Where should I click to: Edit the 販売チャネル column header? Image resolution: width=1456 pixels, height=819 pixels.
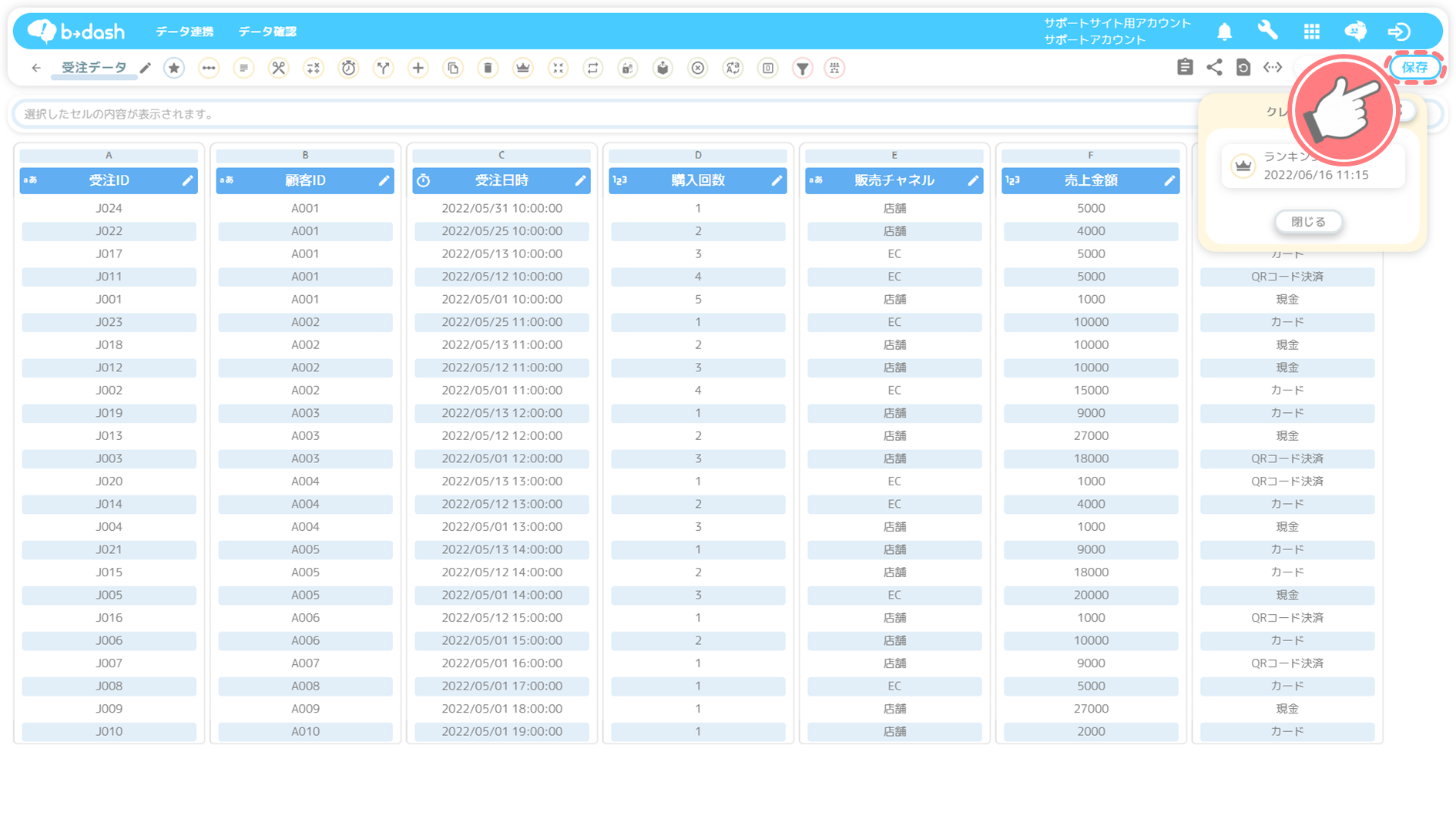pyautogui.click(x=973, y=180)
